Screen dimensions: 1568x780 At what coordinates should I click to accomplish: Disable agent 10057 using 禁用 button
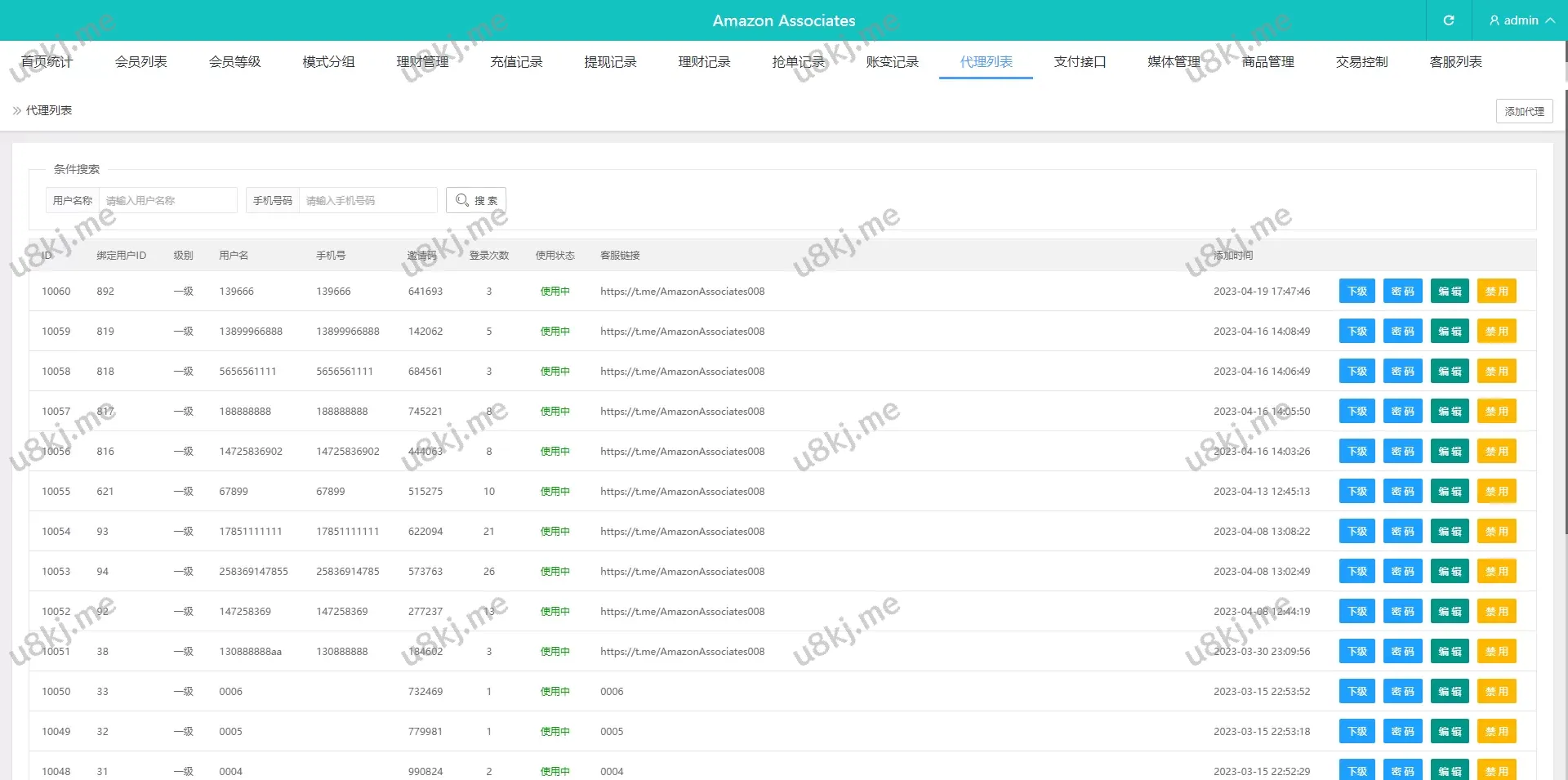pos(1496,412)
